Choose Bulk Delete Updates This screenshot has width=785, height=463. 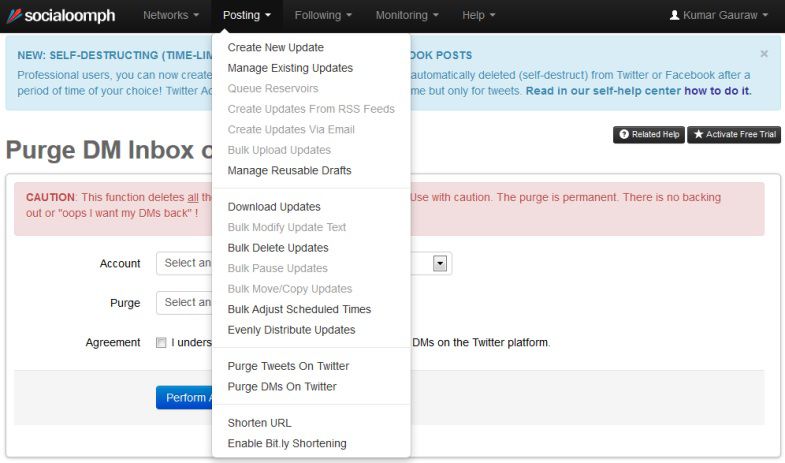pyautogui.click(x=278, y=248)
